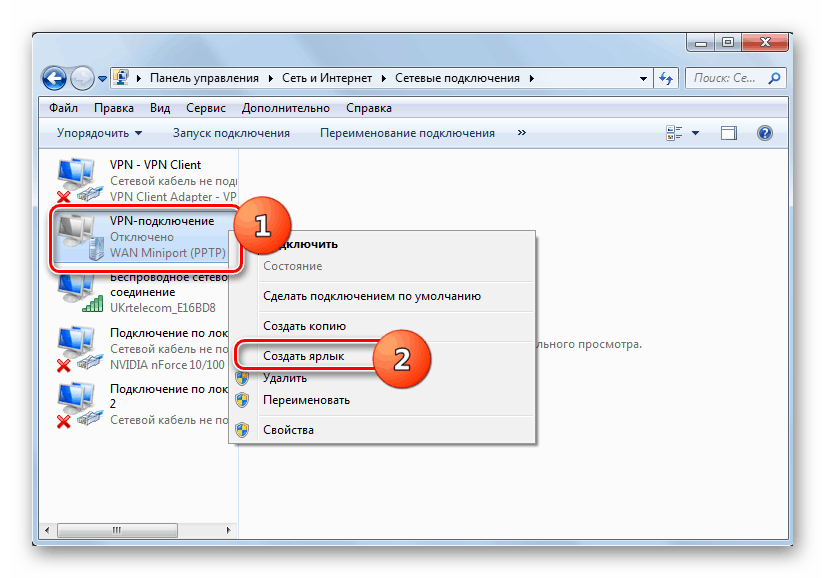This screenshot has height=578, width=825.
Task: Choose 'Удалить' in context menu
Action: click(382, 378)
